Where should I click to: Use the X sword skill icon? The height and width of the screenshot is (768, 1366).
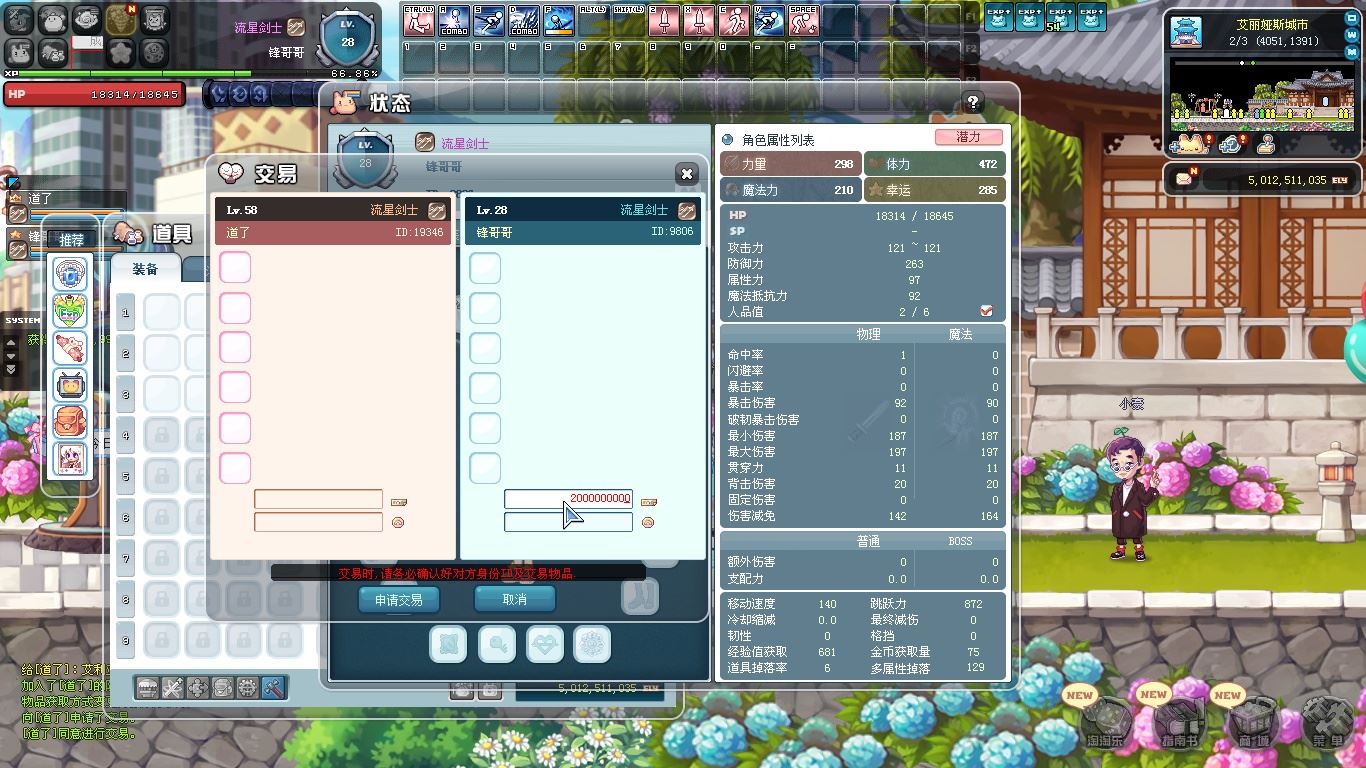coord(699,21)
